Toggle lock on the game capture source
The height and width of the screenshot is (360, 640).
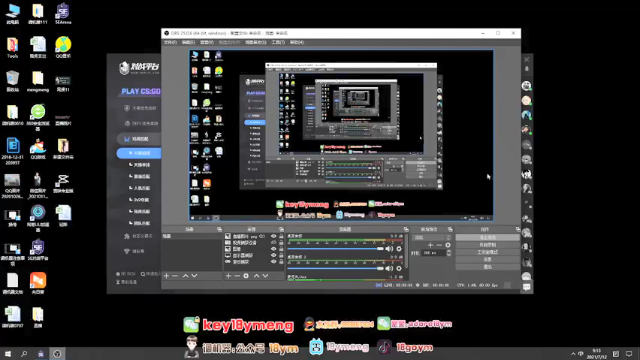281,262
